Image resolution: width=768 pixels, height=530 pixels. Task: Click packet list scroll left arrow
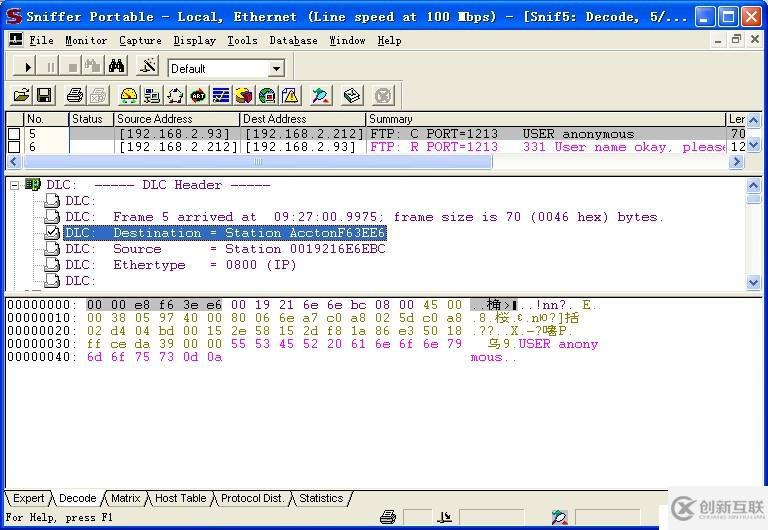[x=13, y=162]
